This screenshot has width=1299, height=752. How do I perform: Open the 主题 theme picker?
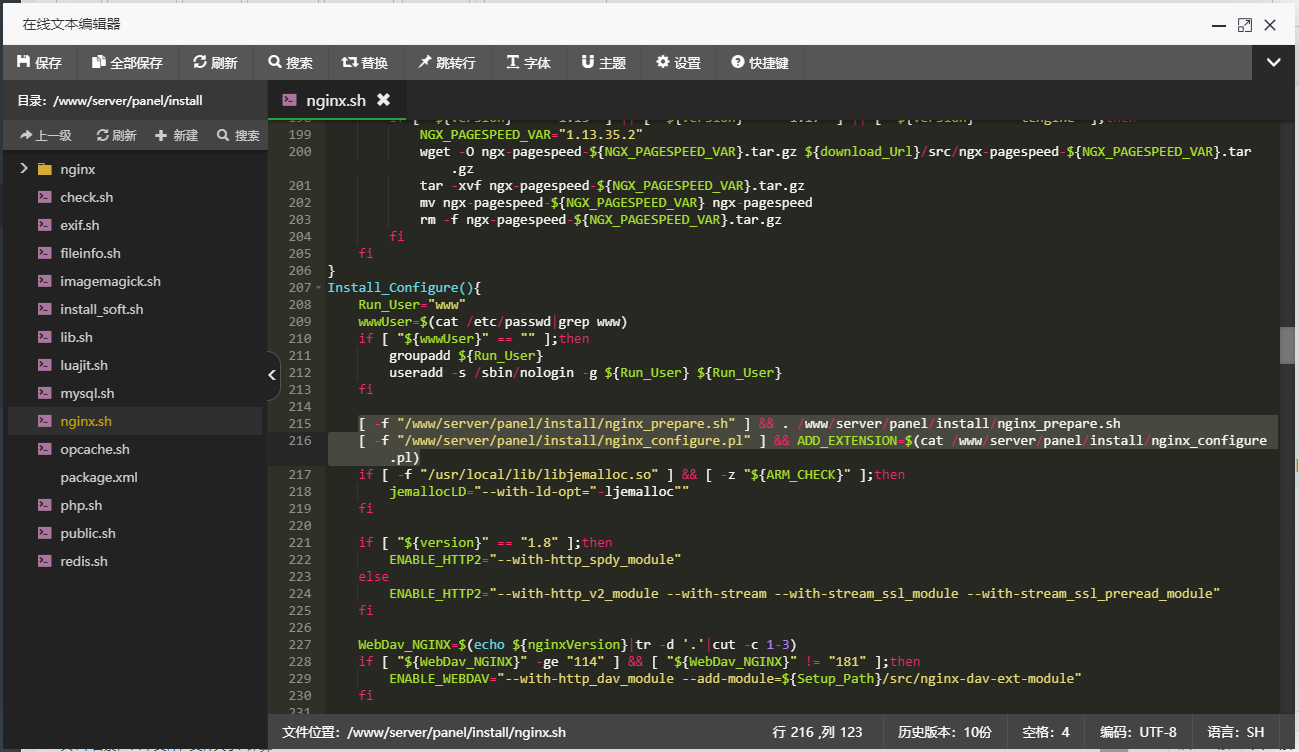[x=604, y=62]
